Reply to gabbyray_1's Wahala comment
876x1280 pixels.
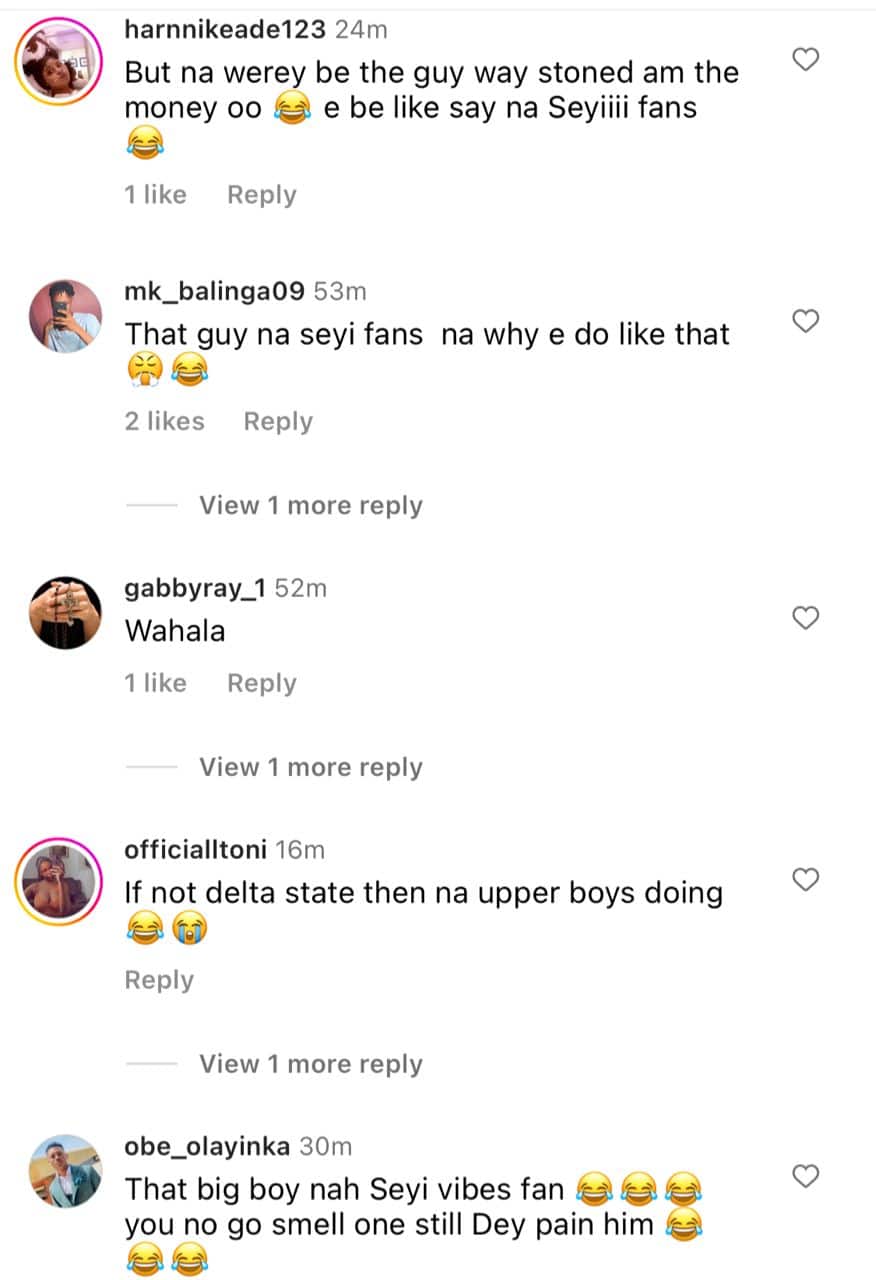point(261,684)
